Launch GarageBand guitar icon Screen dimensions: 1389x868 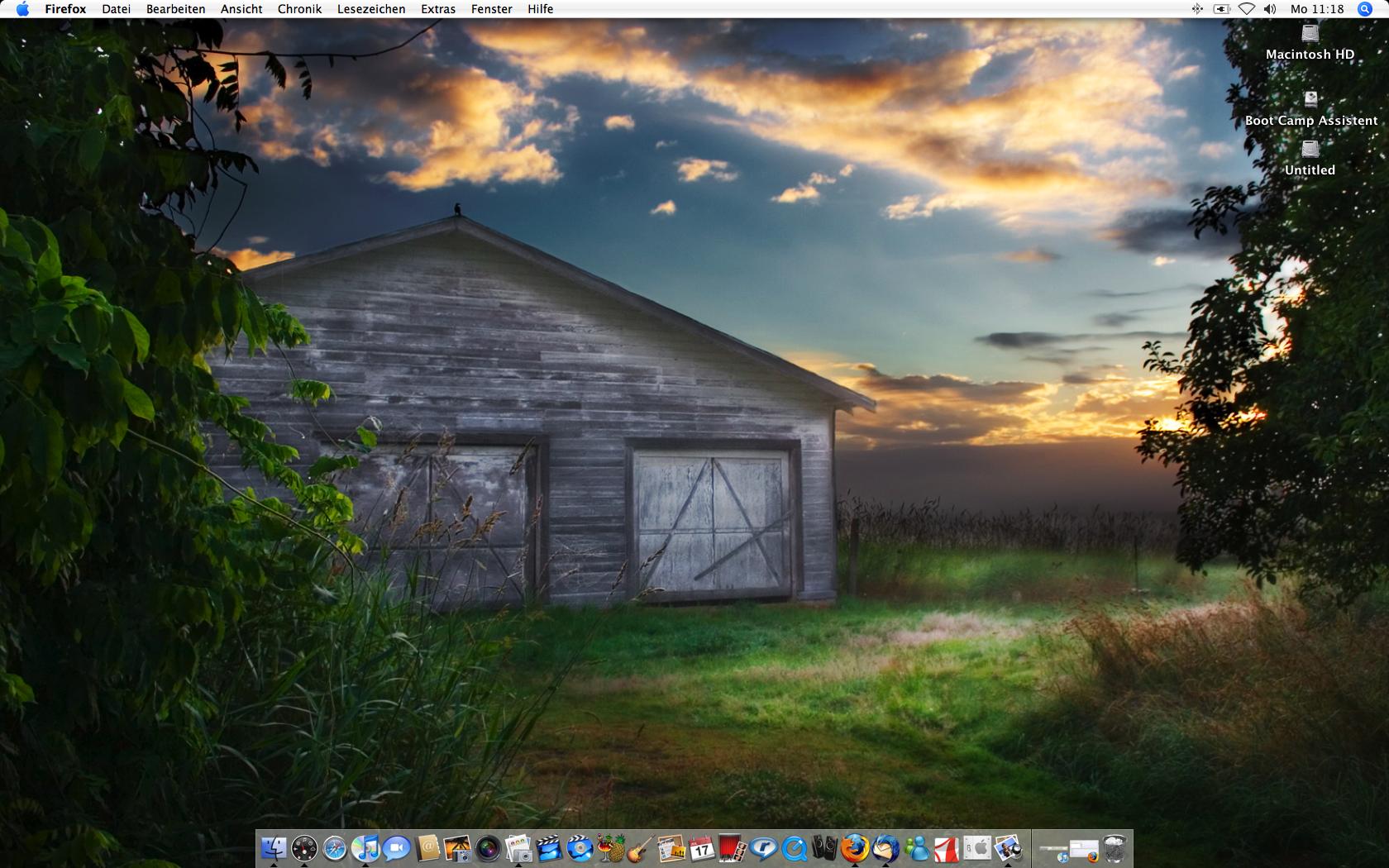point(641,848)
